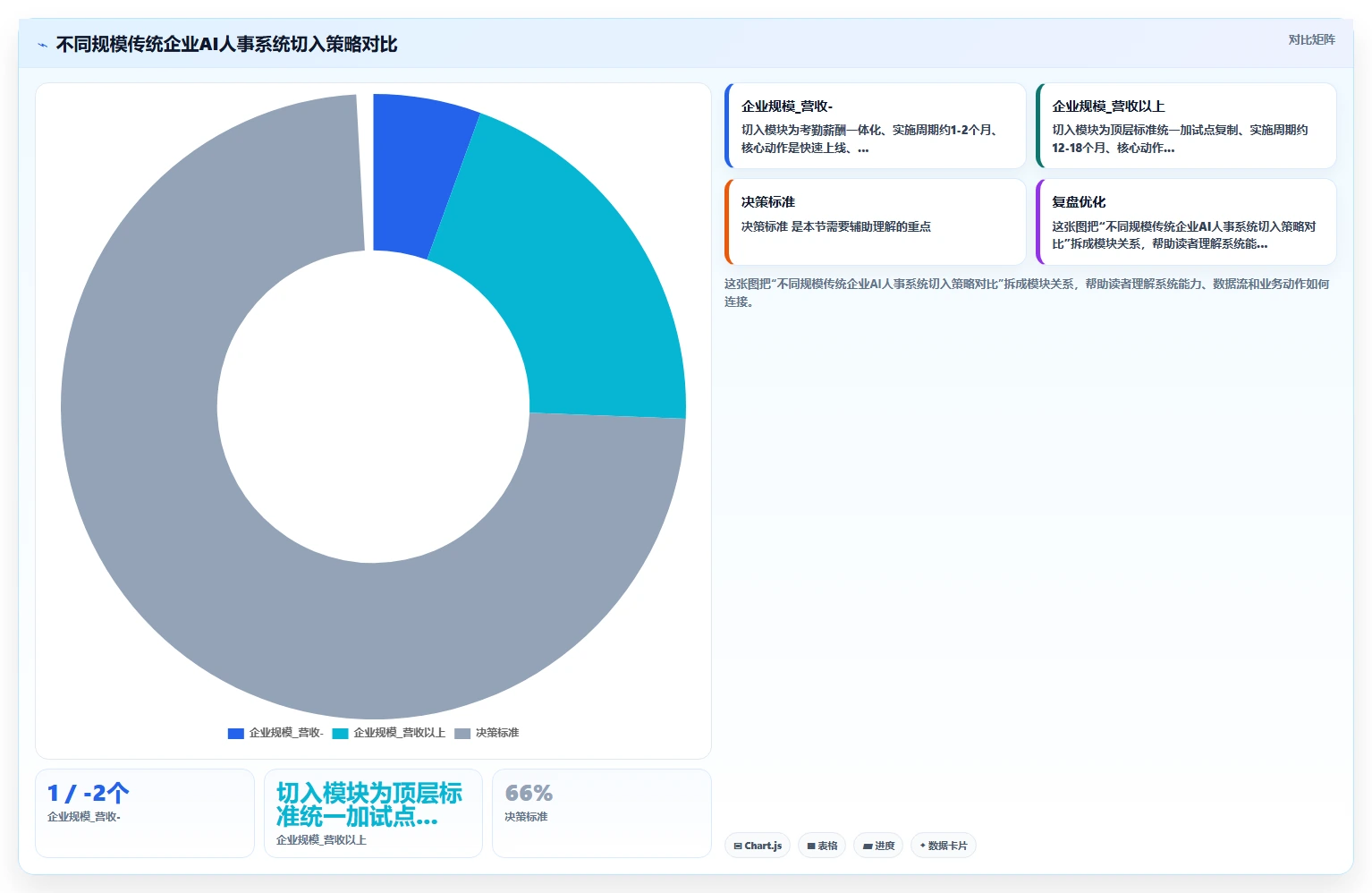1372x893 pixels.
Task: Click the header icon beside the chart title
Action: [x=42, y=45]
